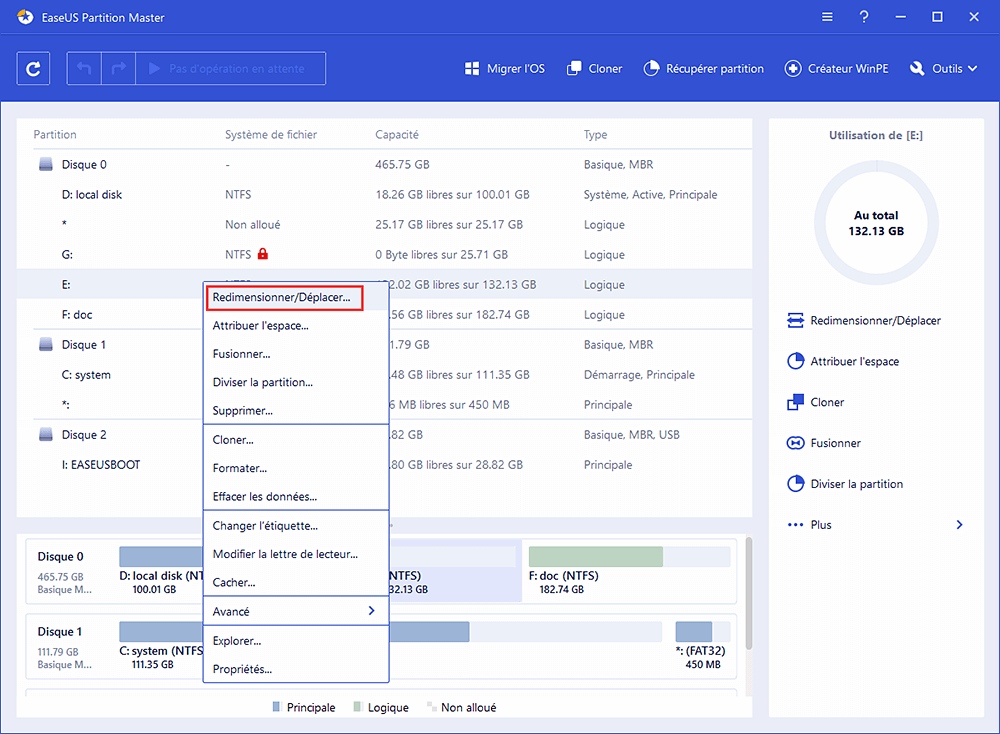1000x734 pixels.
Task: Select the I: EASEUSBOOT partition row
Action: [x=385, y=464]
